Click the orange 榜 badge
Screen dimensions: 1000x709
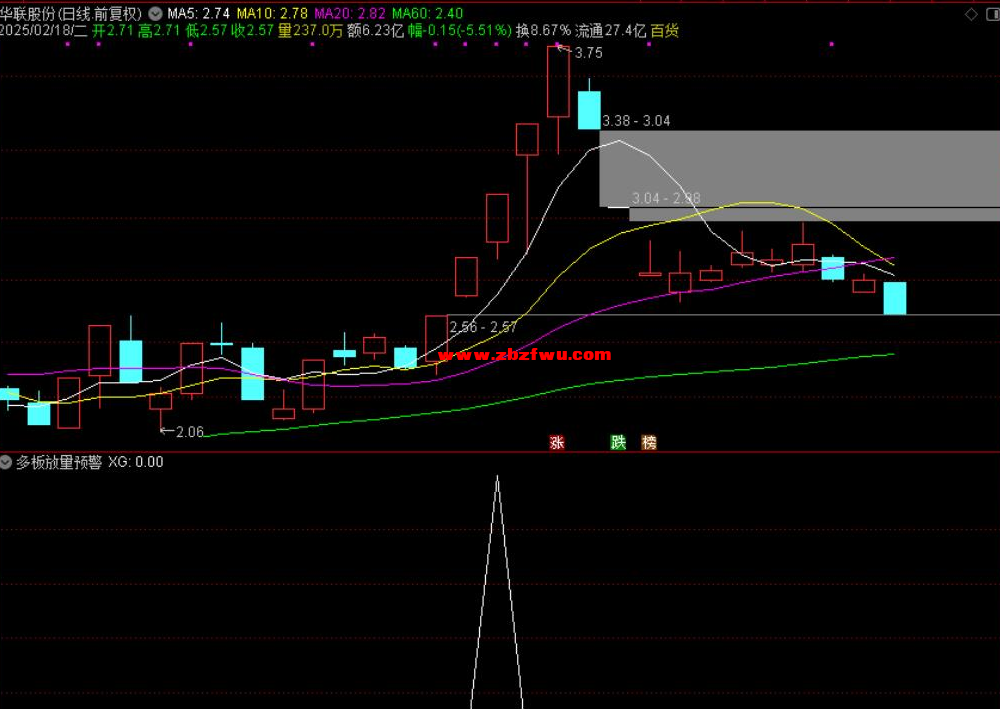click(x=649, y=442)
